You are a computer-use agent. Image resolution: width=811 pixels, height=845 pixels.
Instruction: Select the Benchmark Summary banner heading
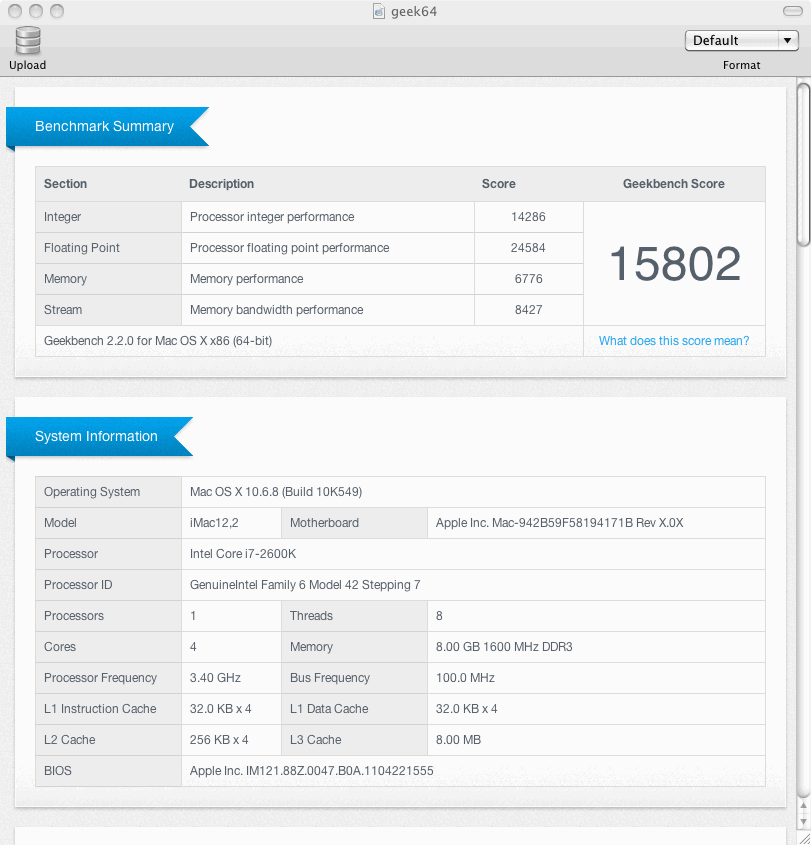[104, 126]
